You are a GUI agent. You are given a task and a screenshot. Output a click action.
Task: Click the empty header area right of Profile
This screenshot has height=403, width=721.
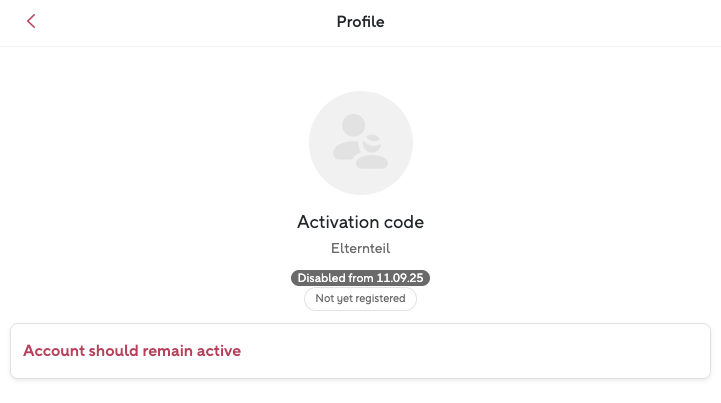[550, 22]
